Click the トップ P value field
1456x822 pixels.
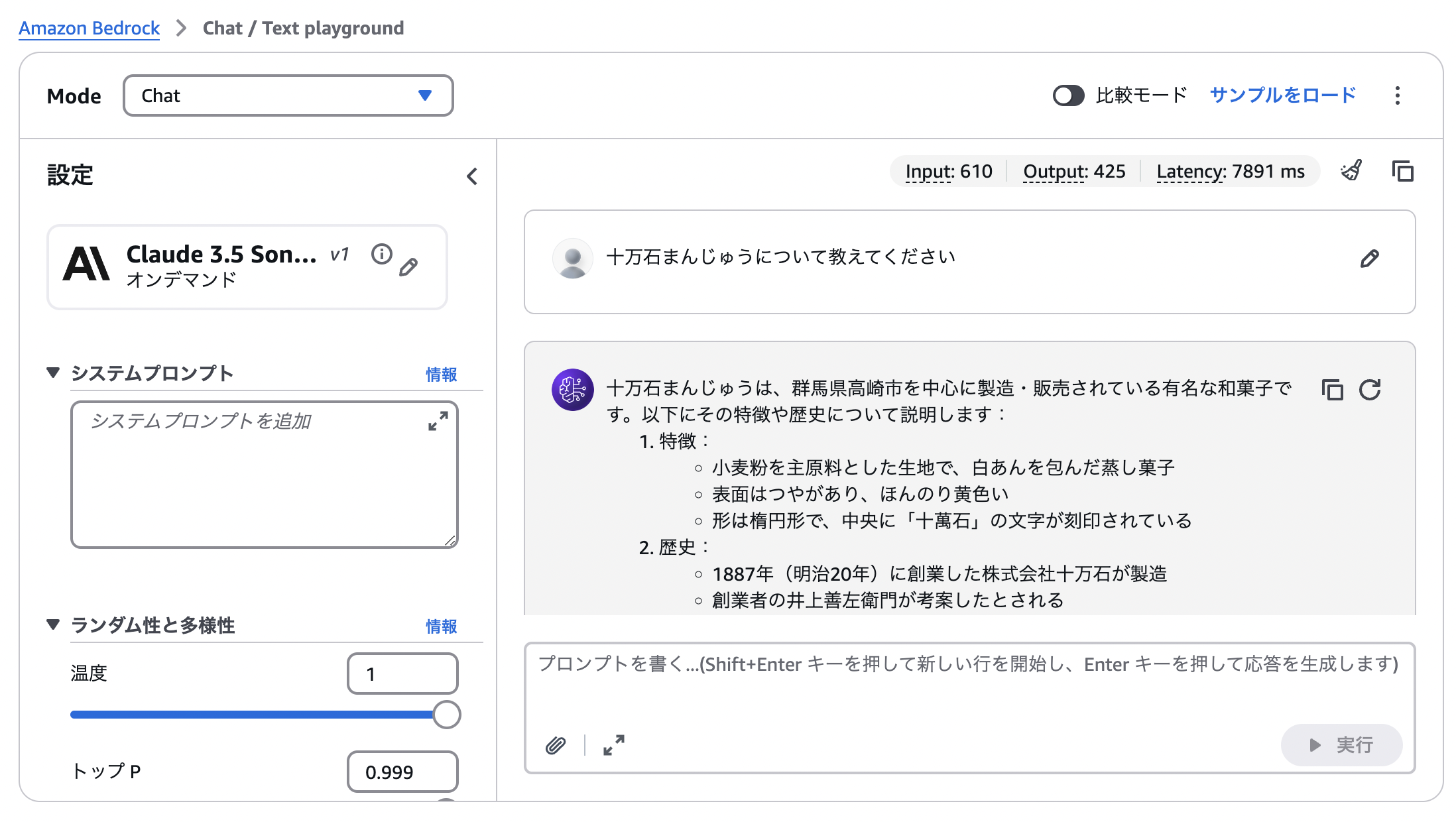point(402,772)
